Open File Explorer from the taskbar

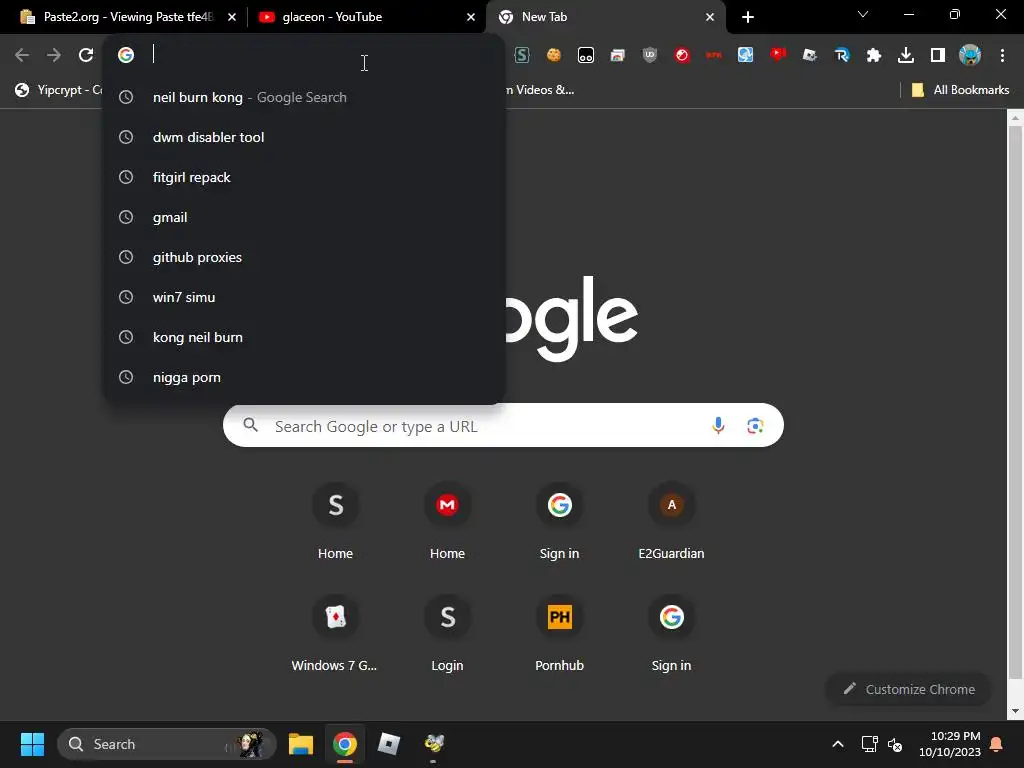pyautogui.click(x=301, y=744)
